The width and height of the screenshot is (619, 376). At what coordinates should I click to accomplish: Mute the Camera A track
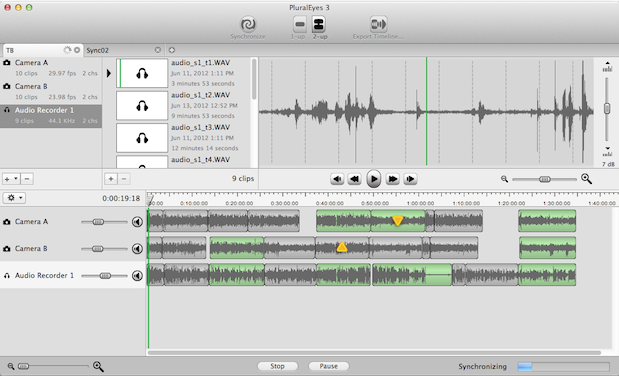coord(137,222)
